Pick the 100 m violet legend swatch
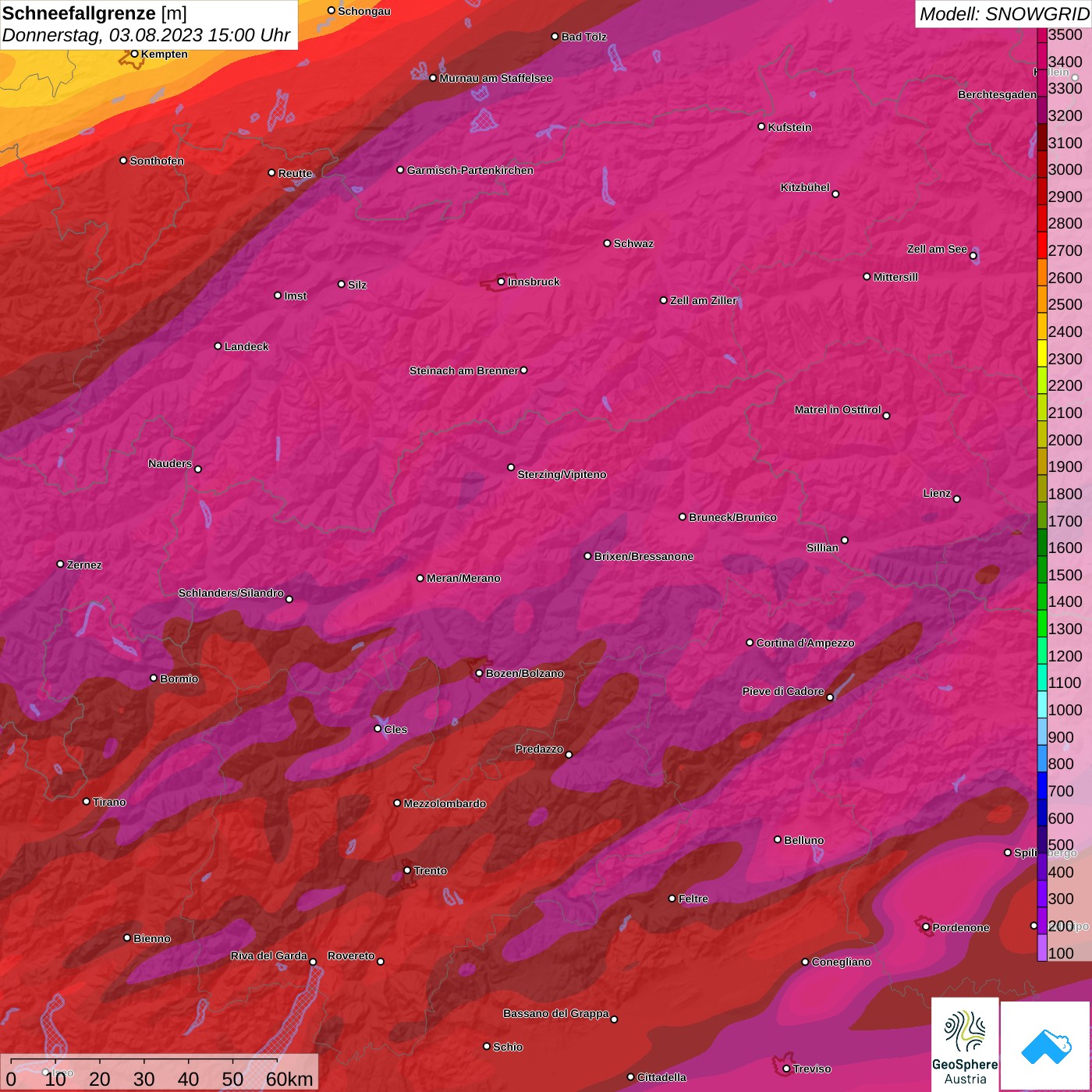This screenshot has width=1092, height=1092. (x=1042, y=948)
